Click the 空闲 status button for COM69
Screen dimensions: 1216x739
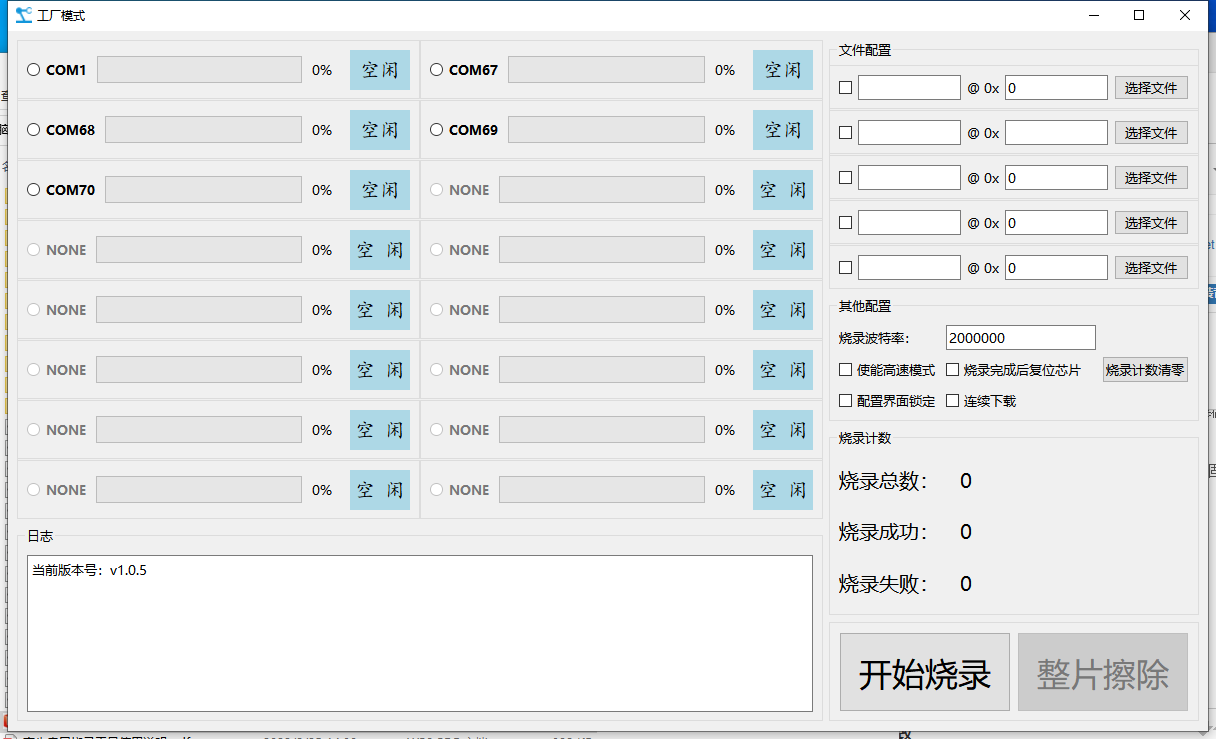point(783,130)
